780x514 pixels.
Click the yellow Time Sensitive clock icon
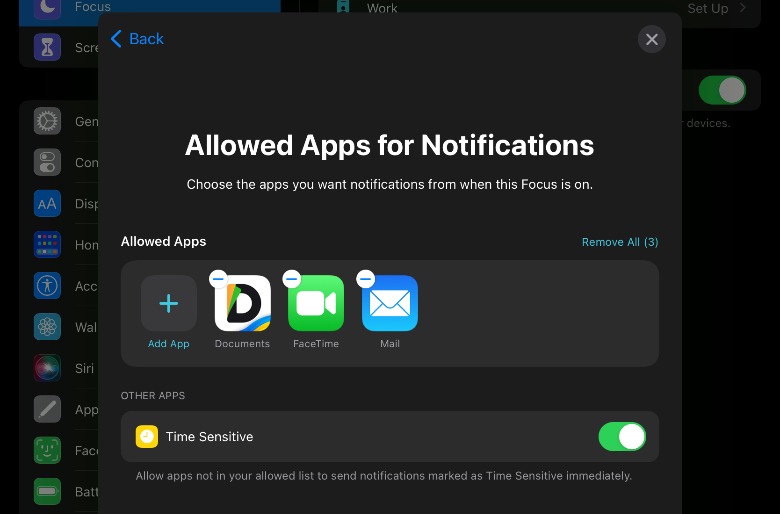click(x=147, y=437)
